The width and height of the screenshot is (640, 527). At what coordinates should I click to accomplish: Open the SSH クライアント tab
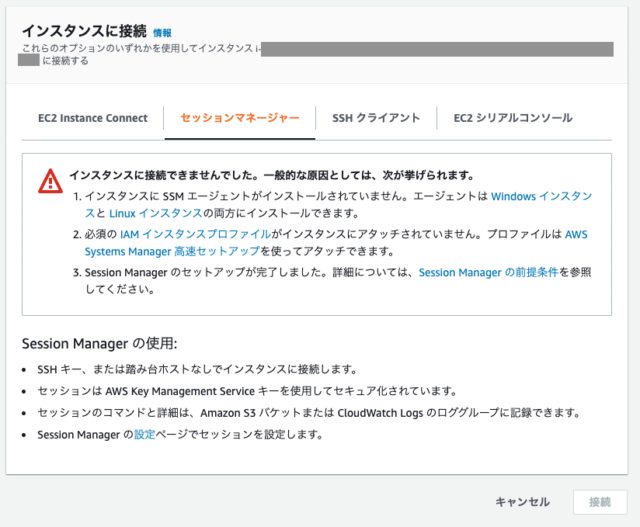376,118
